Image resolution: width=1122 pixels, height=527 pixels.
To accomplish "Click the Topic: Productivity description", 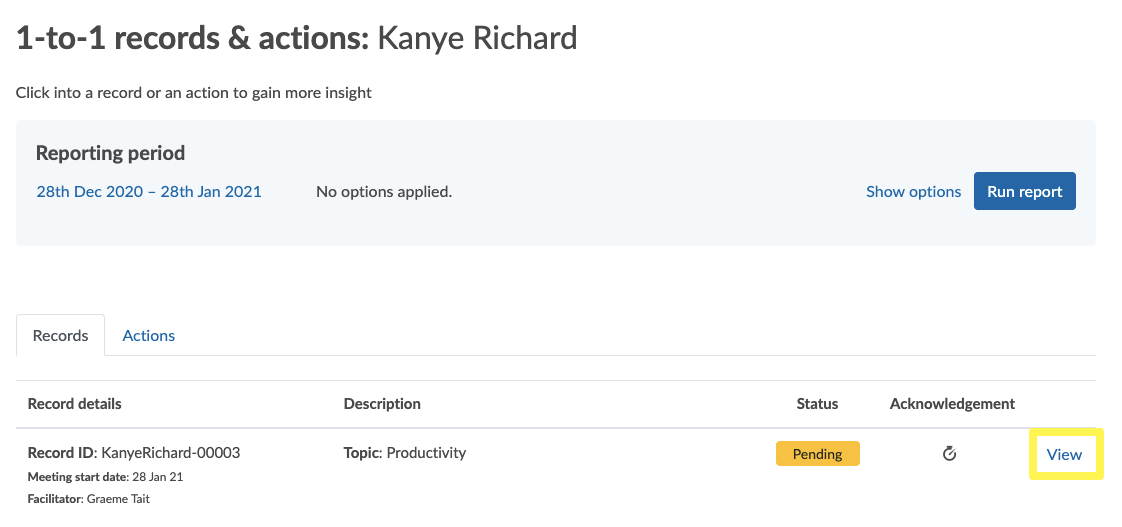I will 405,453.
